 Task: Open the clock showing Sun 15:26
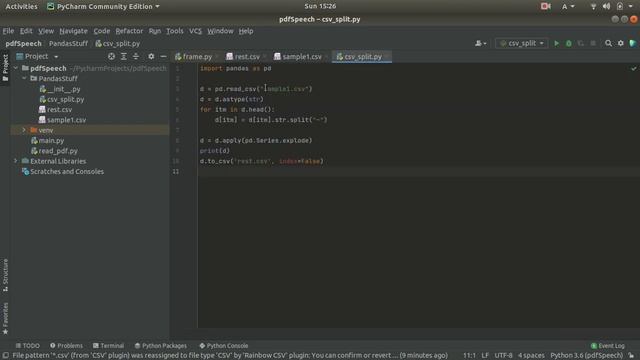point(320,6)
